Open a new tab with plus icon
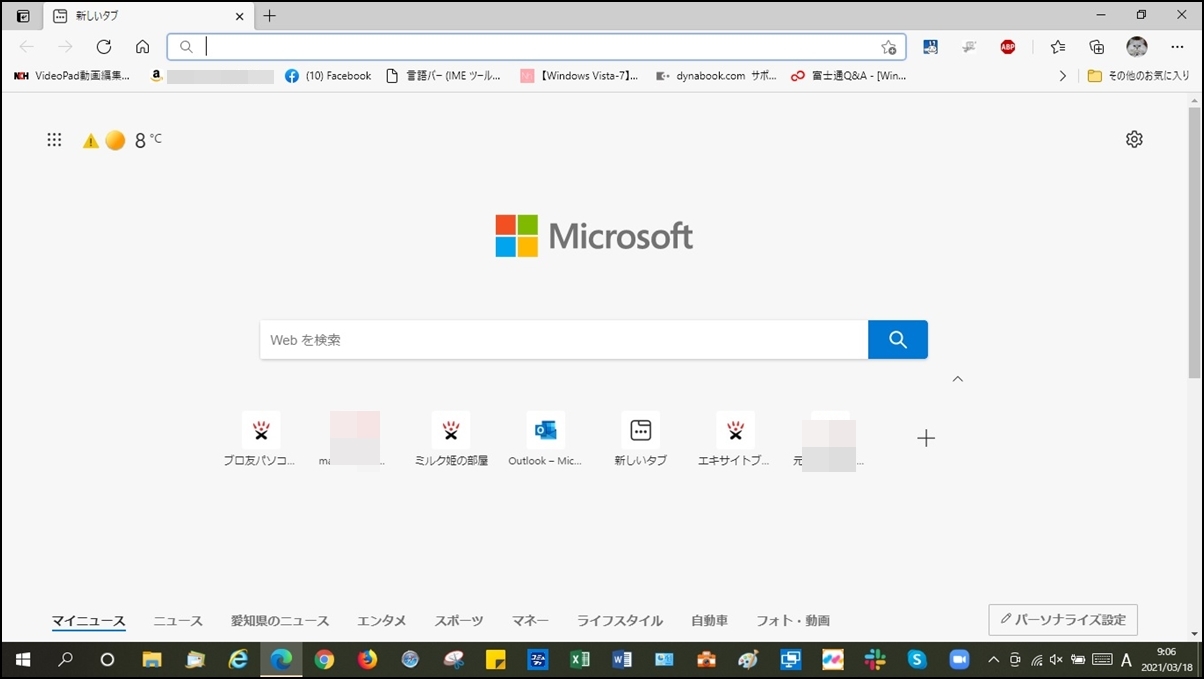The width and height of the screenshot is (1204, 679). point(269,16)
